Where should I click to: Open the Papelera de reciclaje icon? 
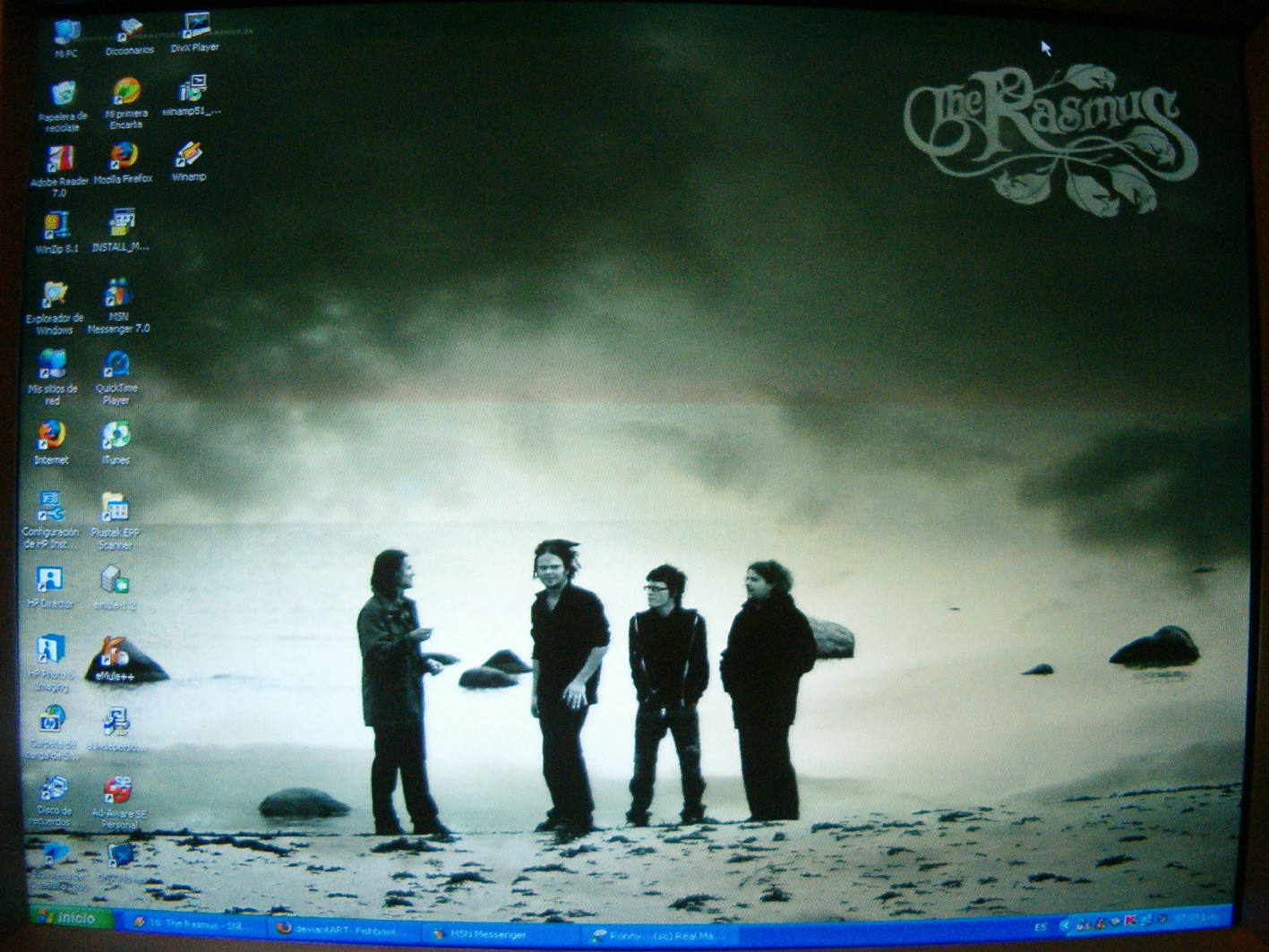(x=63, y=106)
